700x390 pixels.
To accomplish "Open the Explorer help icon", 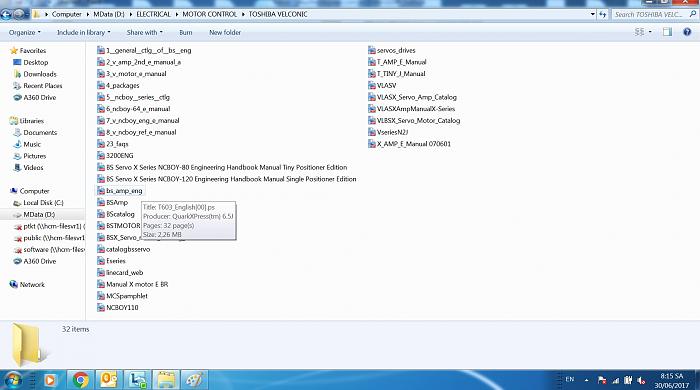I will coord(687,32).
